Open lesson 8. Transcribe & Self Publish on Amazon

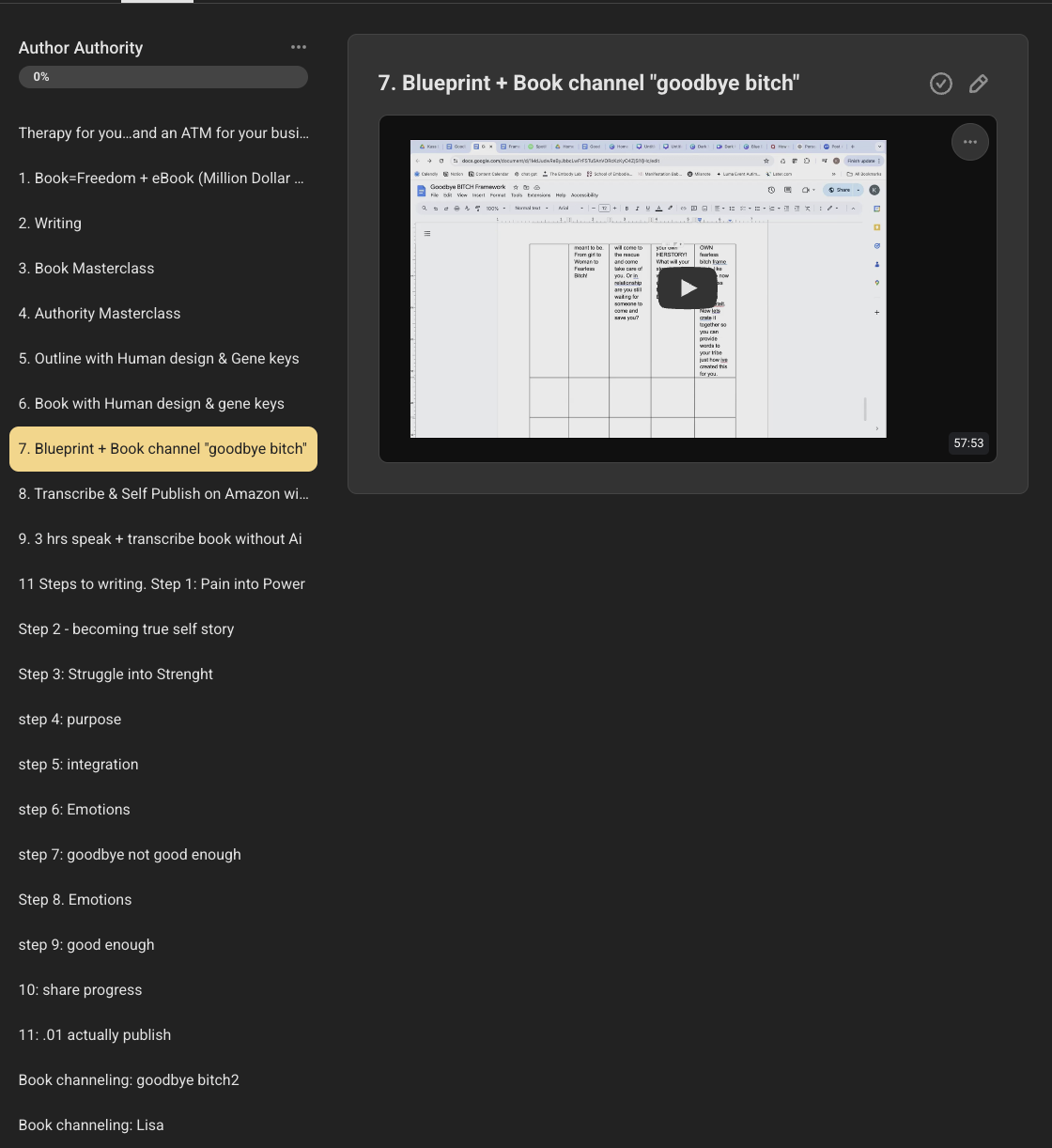(163, 494)
